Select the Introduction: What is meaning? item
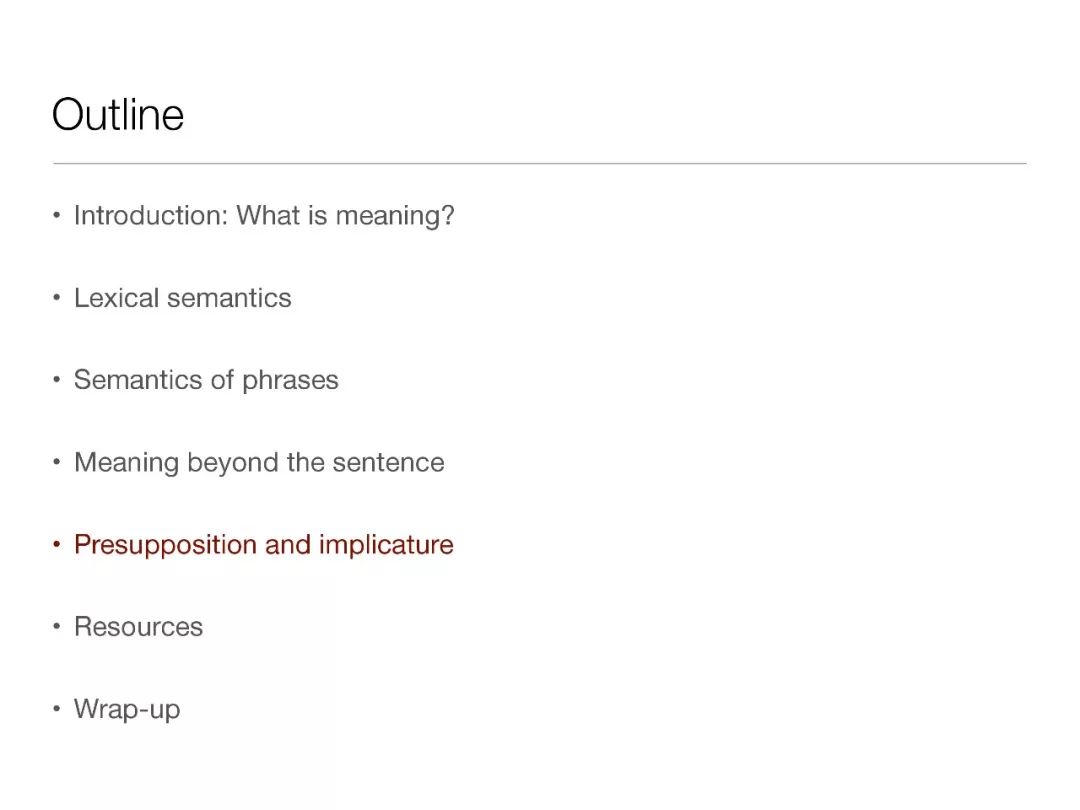 pyautogui.click(x=264, y=216)
